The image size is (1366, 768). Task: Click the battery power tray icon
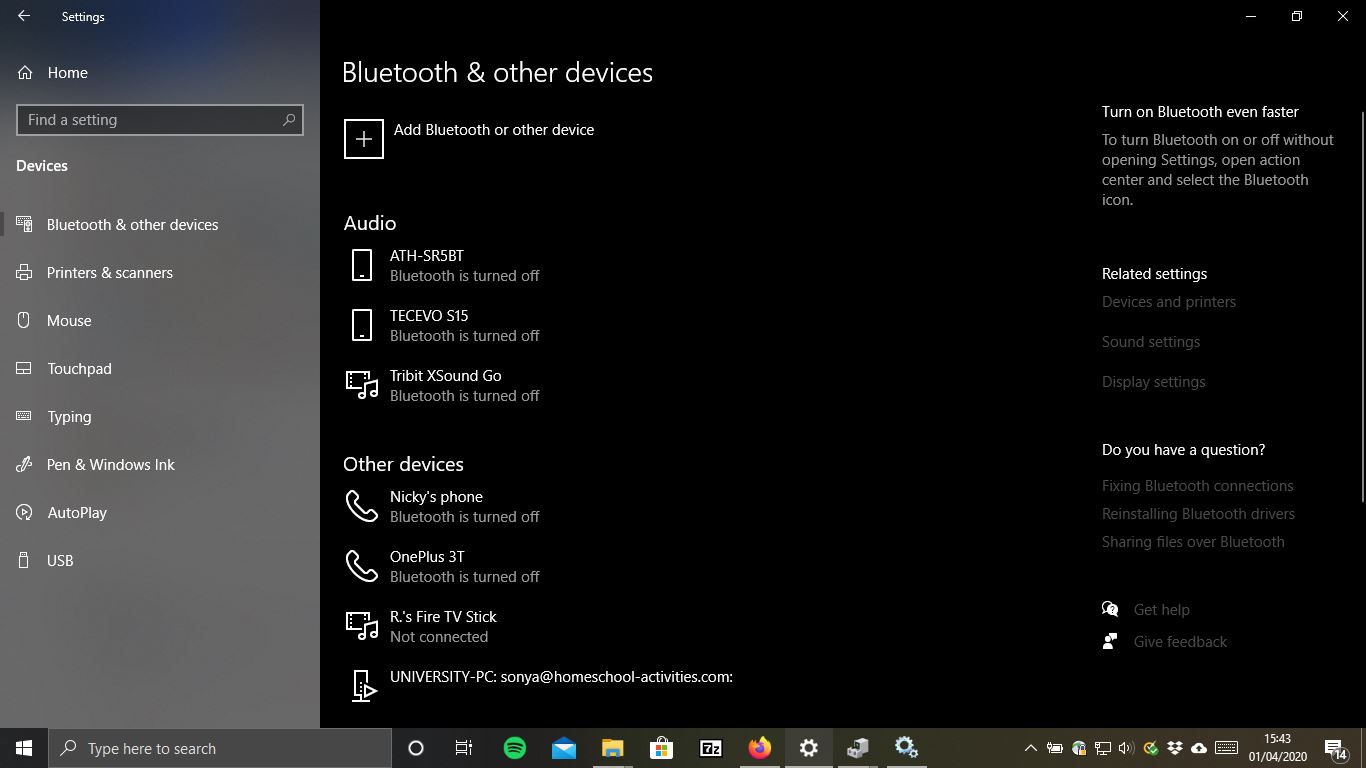click(1054, 748)
